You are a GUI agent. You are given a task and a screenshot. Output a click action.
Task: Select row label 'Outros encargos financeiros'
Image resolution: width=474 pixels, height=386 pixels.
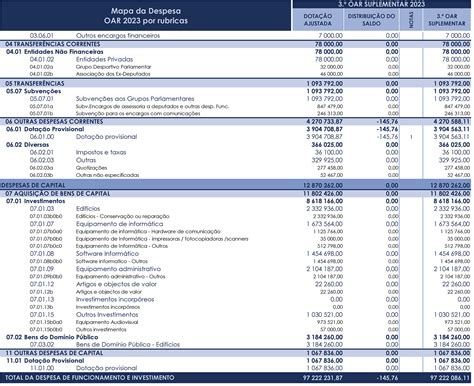(118, 35)
